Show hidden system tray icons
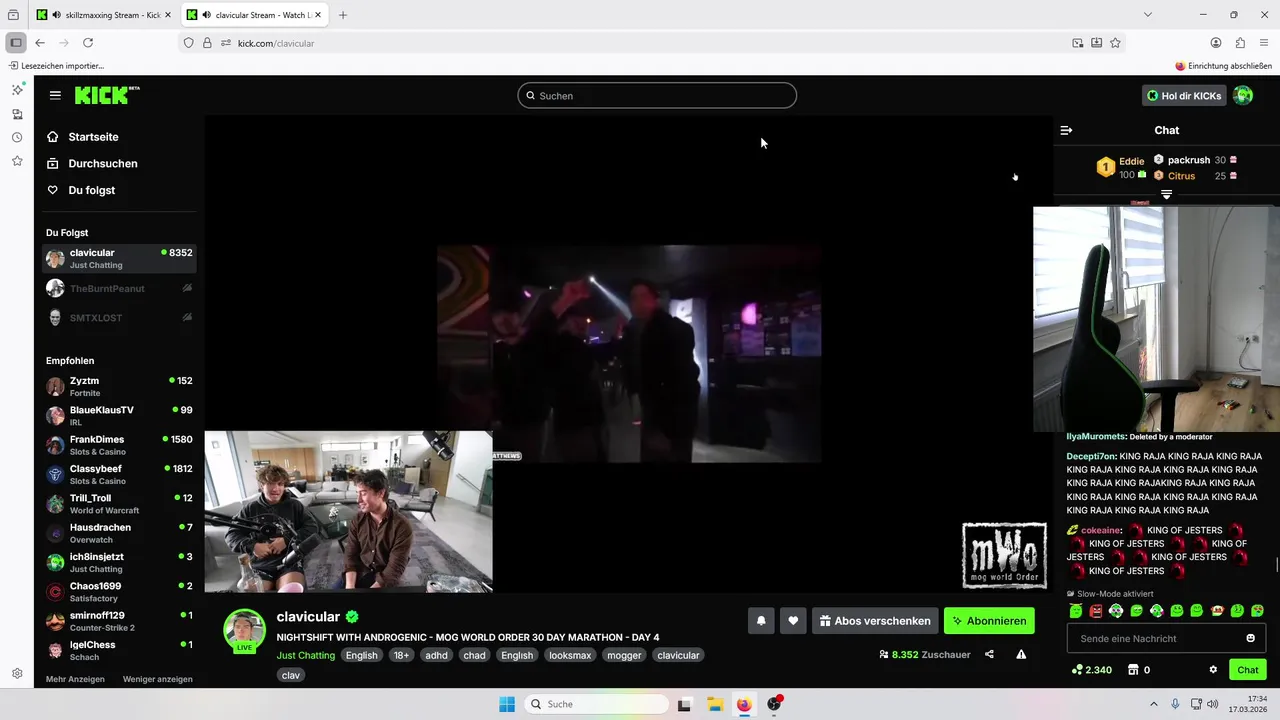The image size is (1280, 720). coord(1153,704)
